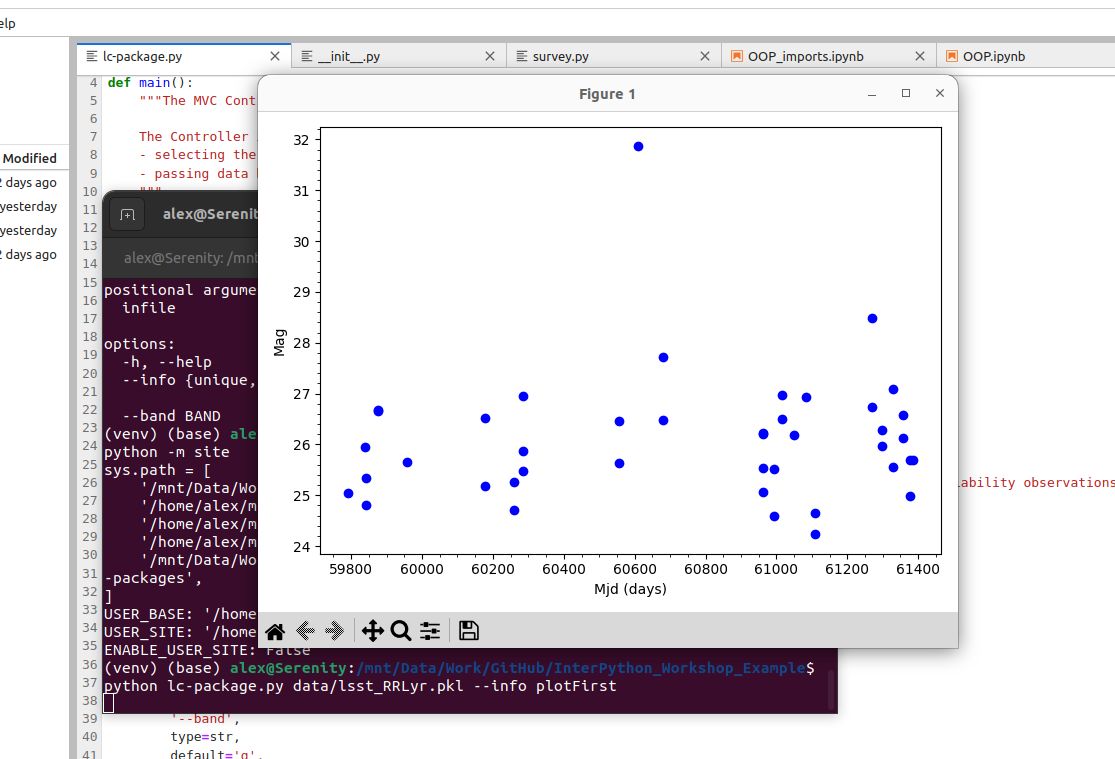
Task: Go forward to next plot view
Action: click(334, 631)
